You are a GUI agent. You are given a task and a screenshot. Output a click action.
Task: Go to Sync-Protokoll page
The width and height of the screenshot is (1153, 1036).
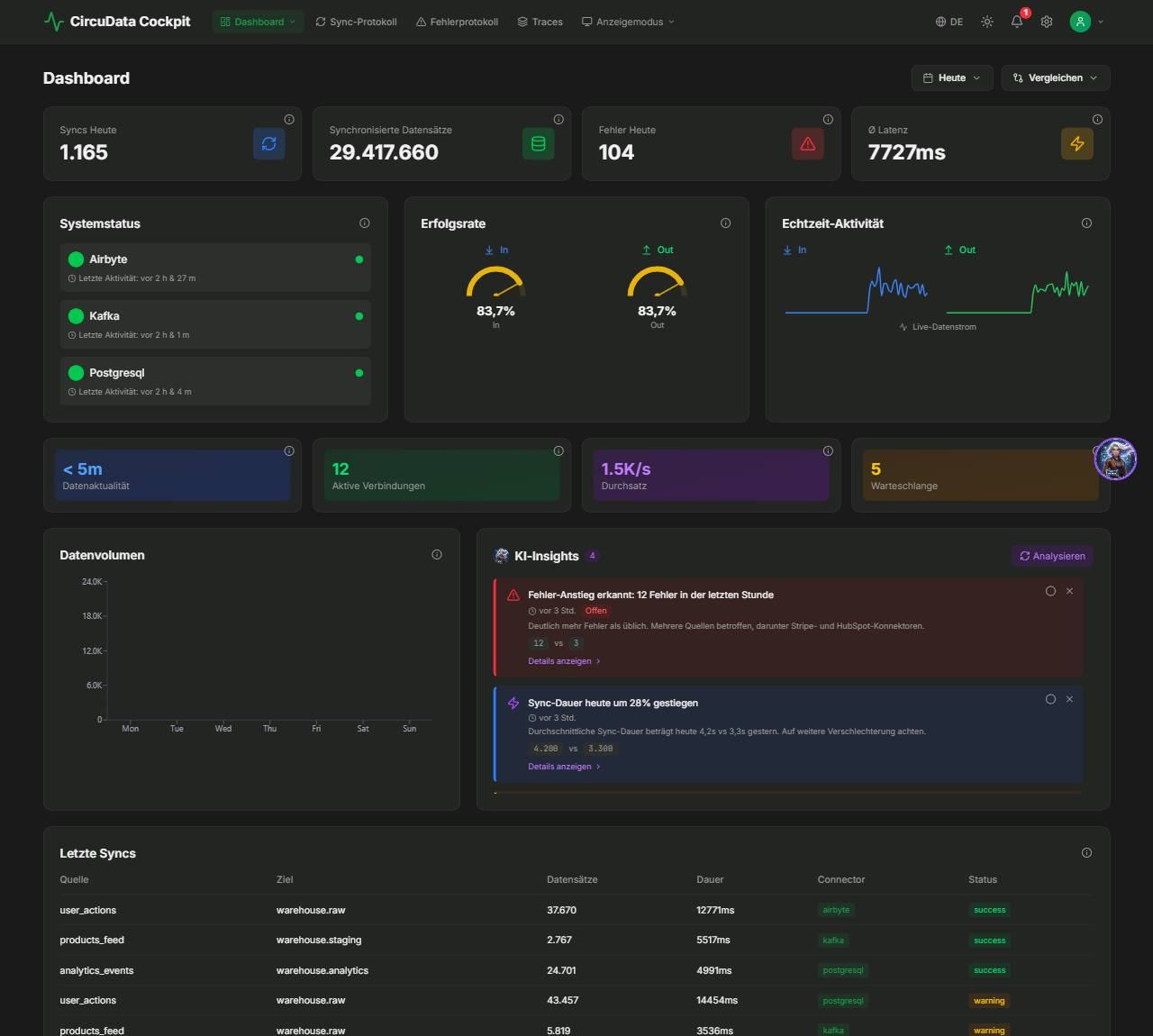pyautogui.click(x=356, y=22)
